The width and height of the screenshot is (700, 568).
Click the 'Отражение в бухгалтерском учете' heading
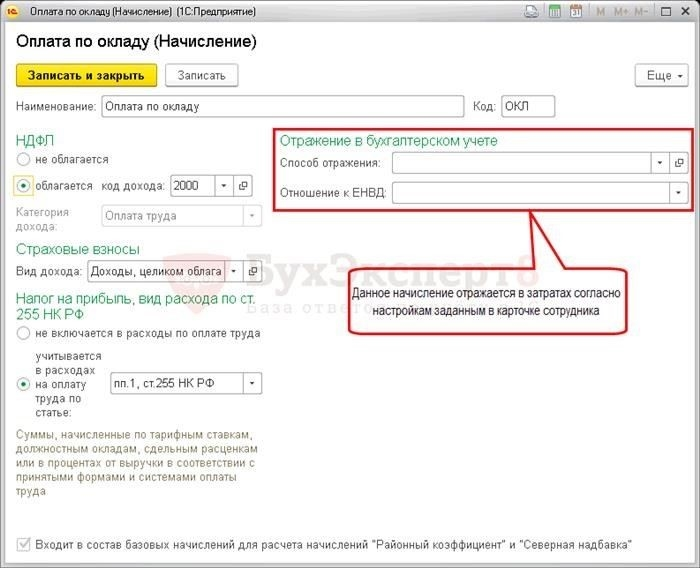click(388, 140)
